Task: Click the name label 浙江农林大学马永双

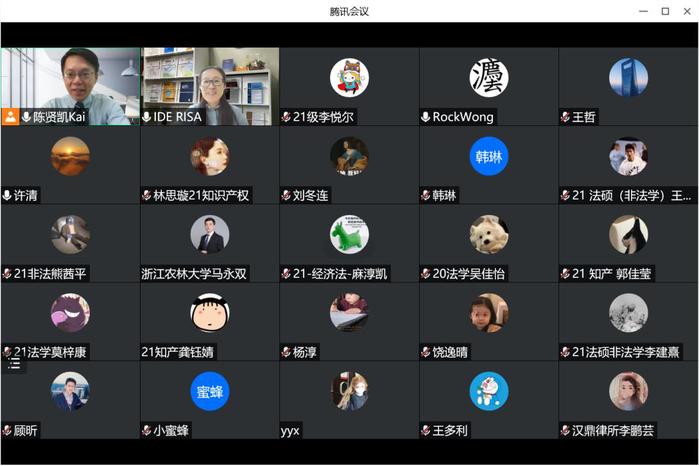Action: click(x=194, y=274)
